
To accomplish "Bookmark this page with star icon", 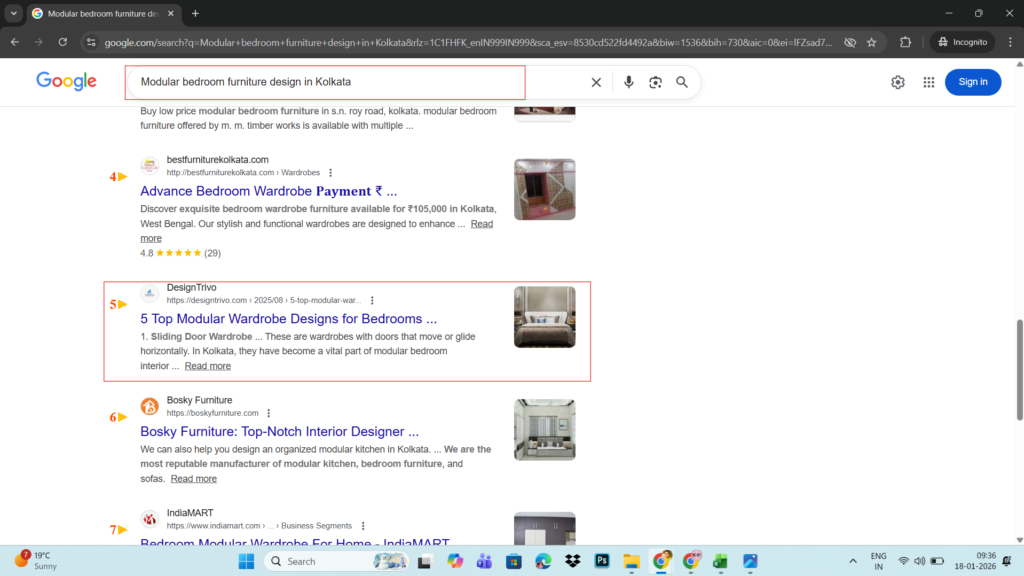I will [x=872, y=42].
